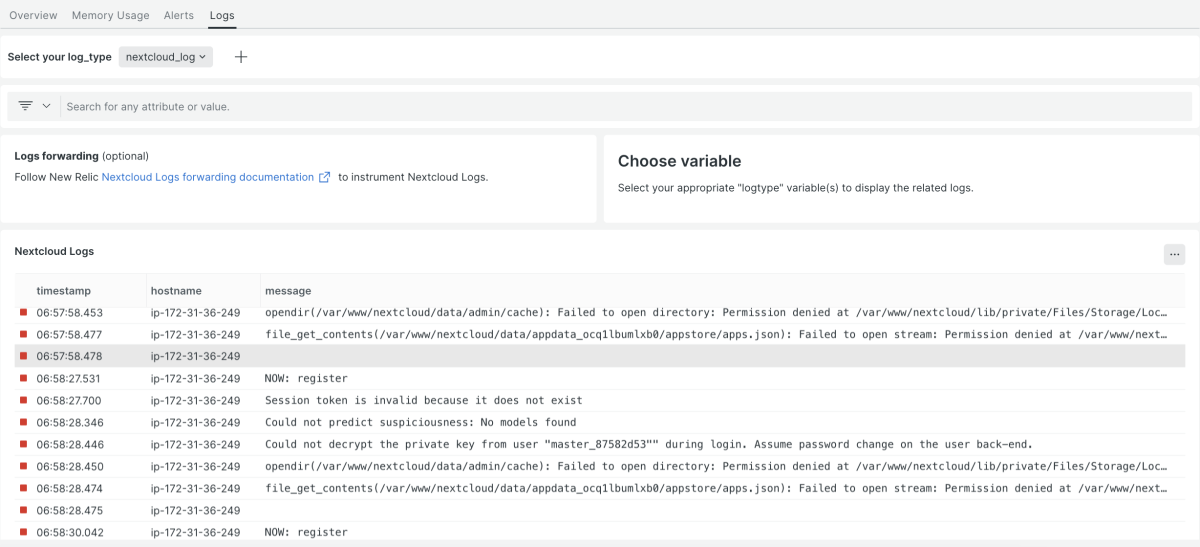1200x547 pixels.
Task: Click the external link icon beside documentation
Action: click(324, 177)
